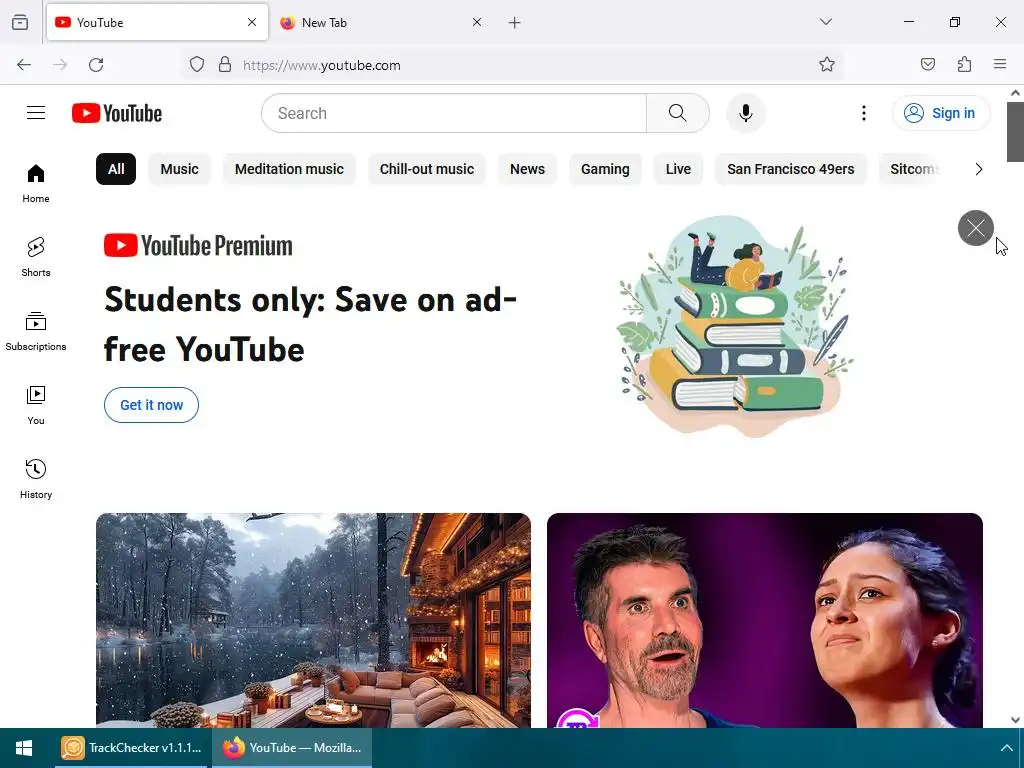
Task: Select the Meditation music chip
Action: point(289,169)
